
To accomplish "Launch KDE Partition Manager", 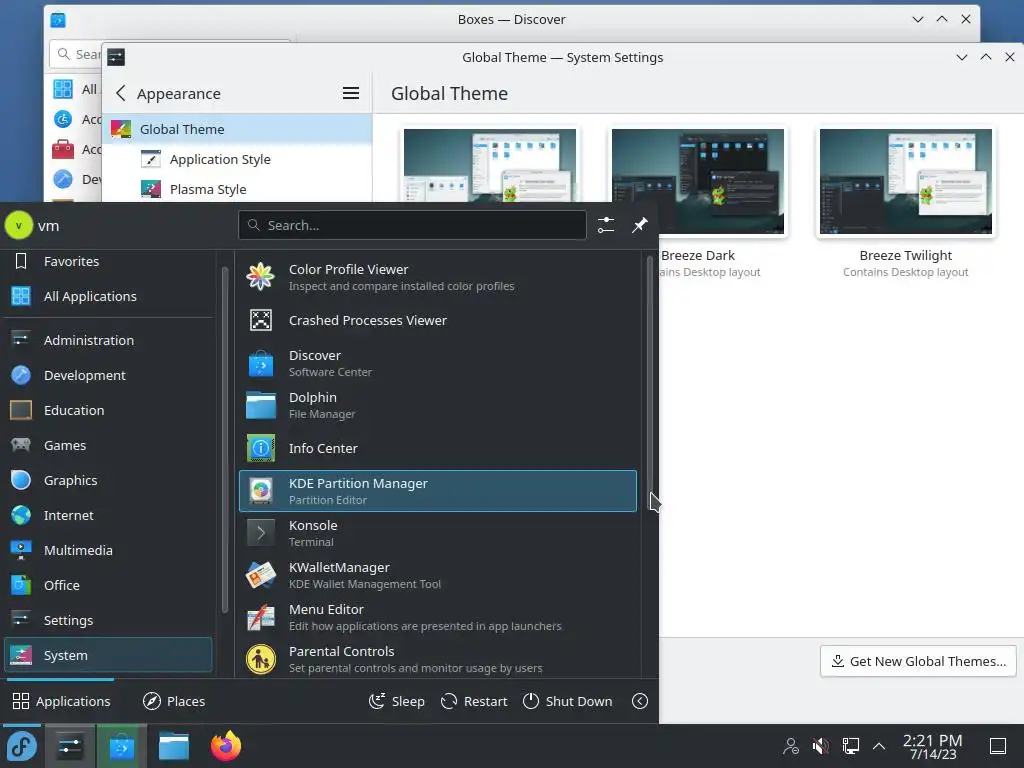I will (438, 491).
